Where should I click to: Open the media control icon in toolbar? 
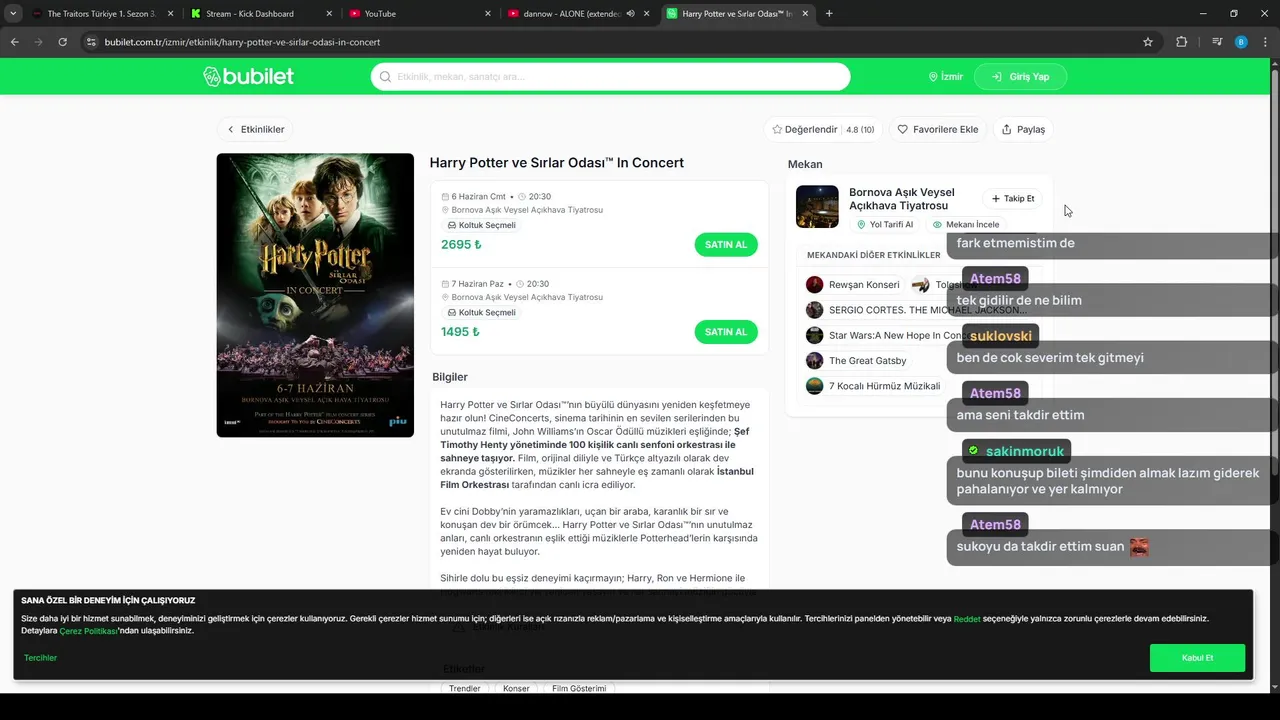tap(1217, 42)
